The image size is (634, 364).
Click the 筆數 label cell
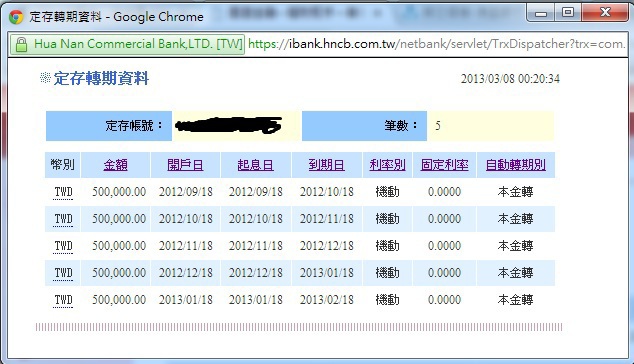coord(364,126)
